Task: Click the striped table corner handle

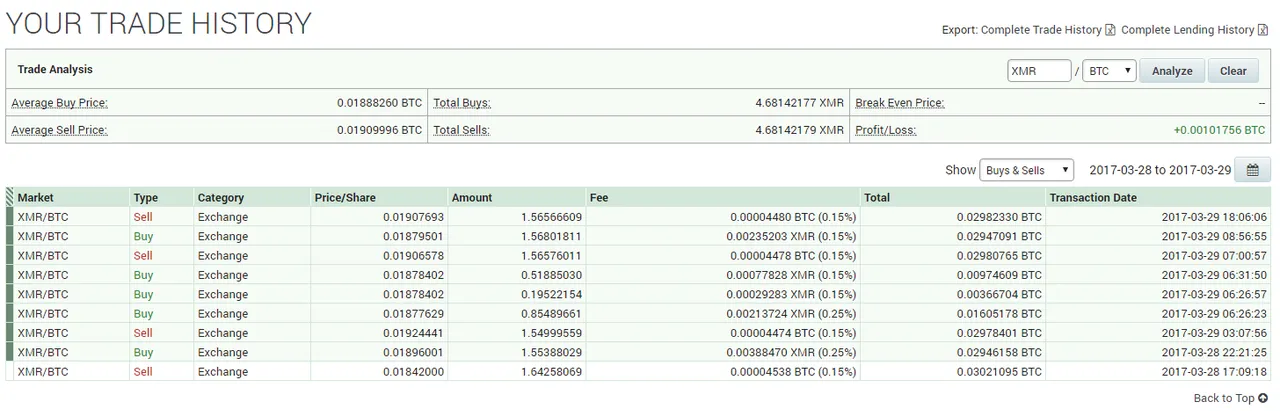Action: [x=10, y=197]
